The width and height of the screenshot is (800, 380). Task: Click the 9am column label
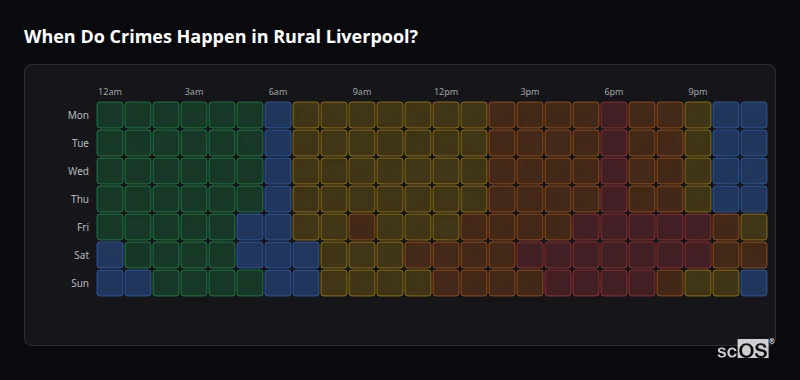(x=362, y=92)
